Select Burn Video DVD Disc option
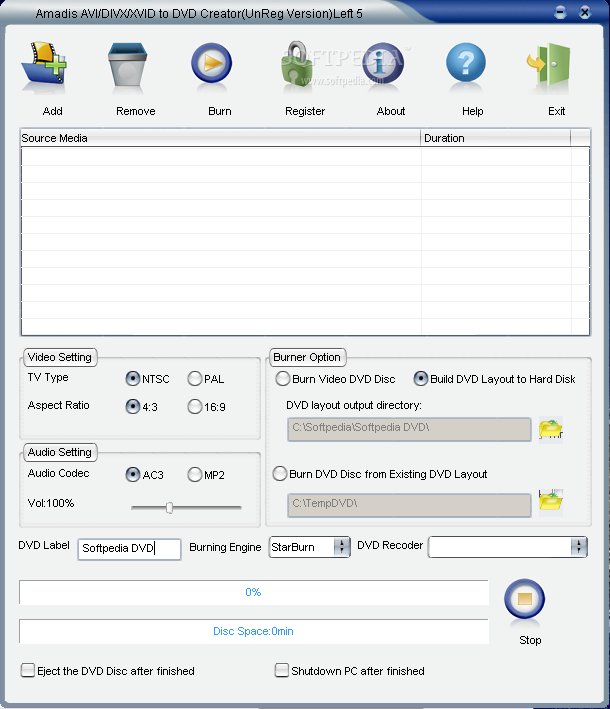 283,378
